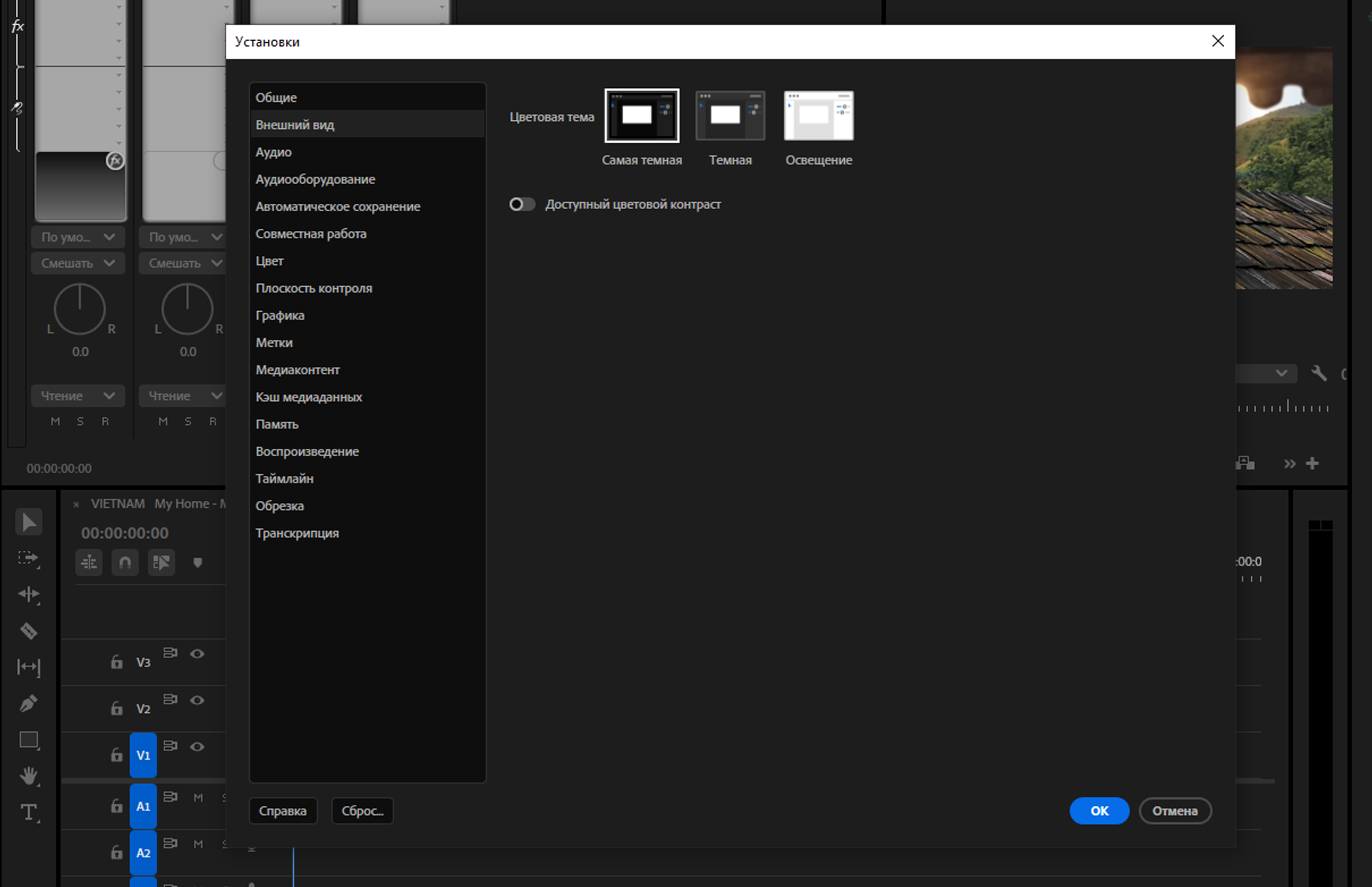
Task: Adjust first track pan knob
Action: (79, 309)
